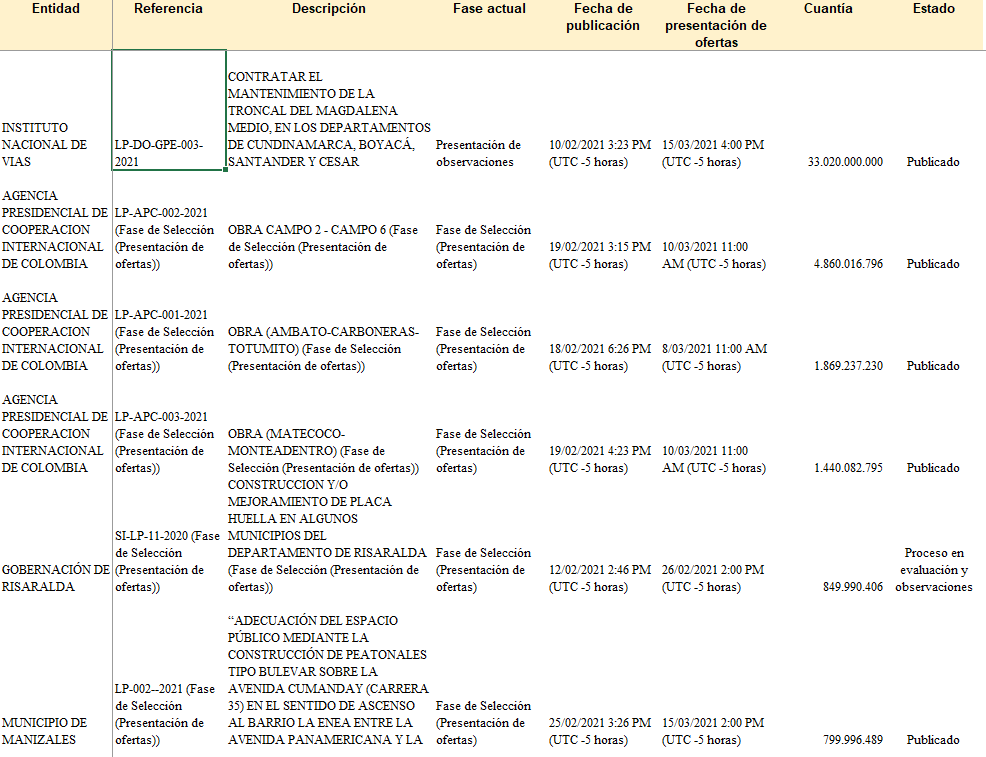Image resolution: width=986 pixels, height=757 pixels.
Task: Click the 26/02/2021 2:00 PM date cell
Action: click(x=713, y=578)
